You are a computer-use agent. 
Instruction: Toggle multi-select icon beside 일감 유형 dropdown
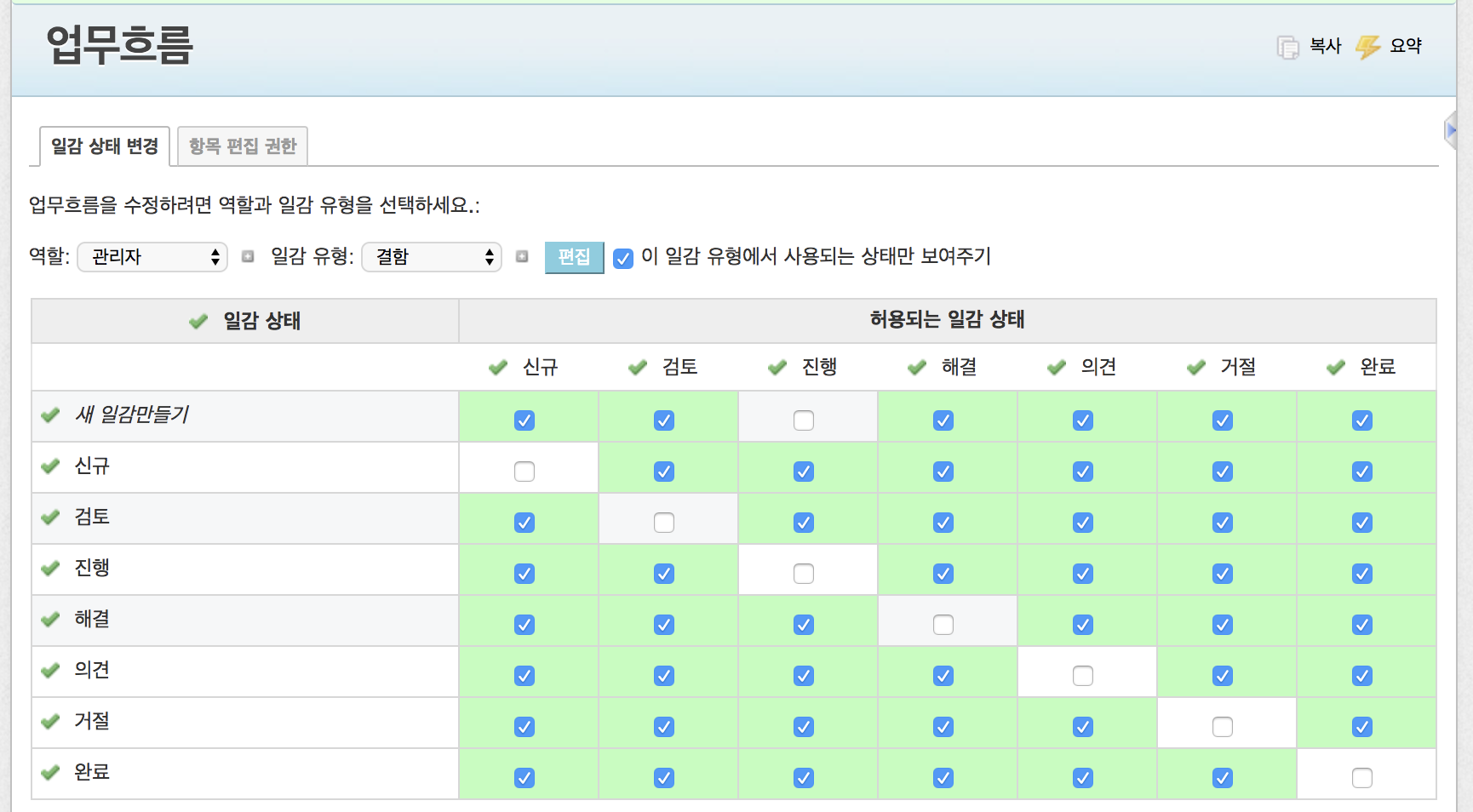coord(522,256)
